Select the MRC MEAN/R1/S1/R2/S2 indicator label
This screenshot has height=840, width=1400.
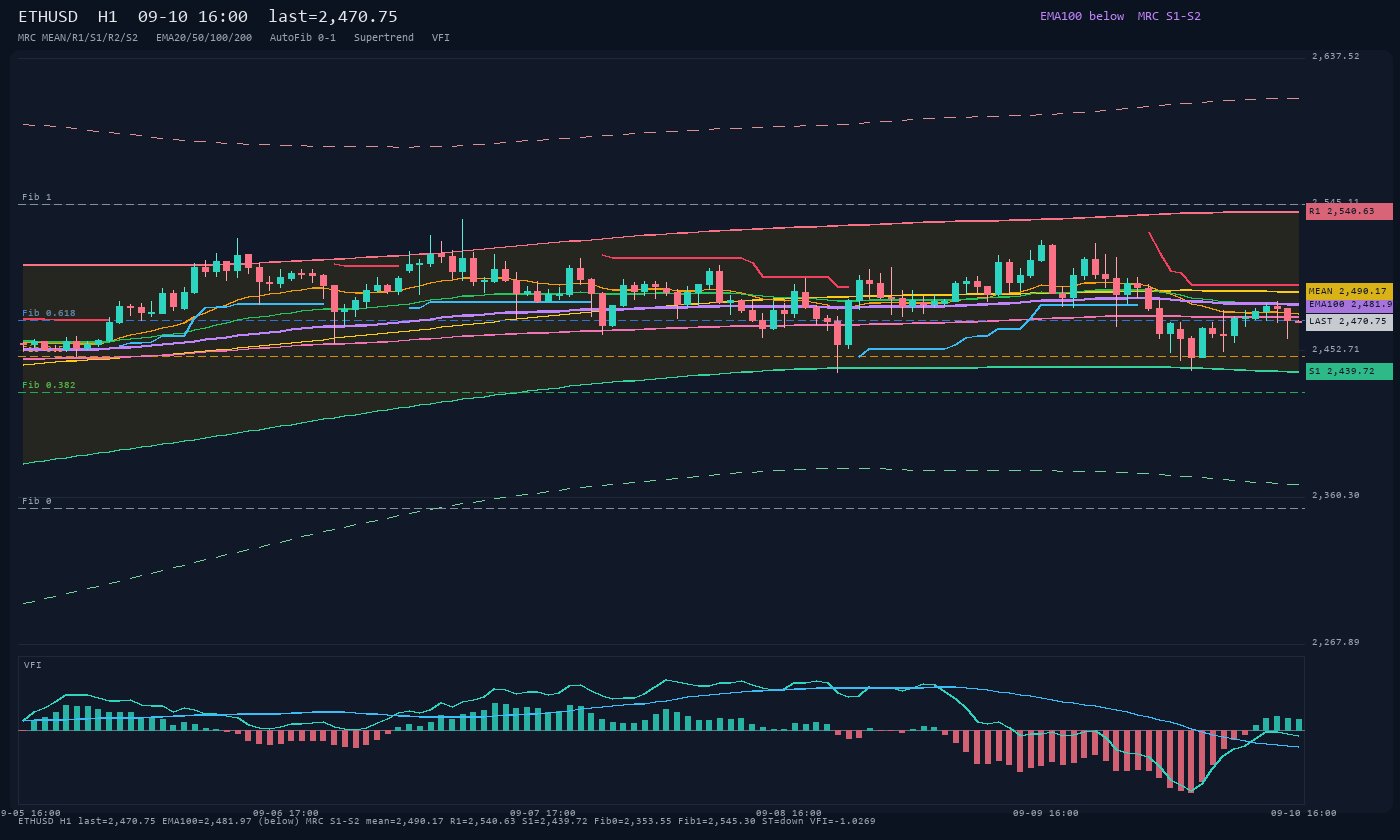point(78,37)
